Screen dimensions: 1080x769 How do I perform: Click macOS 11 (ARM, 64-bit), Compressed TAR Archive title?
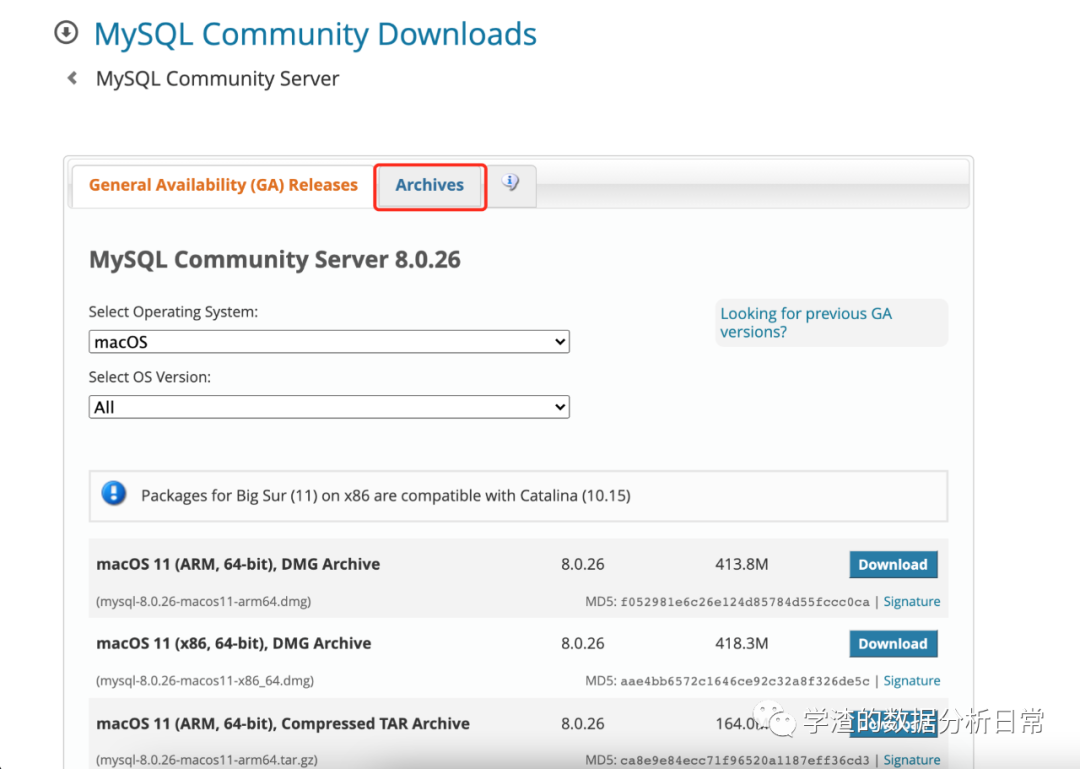(x=283, y=724)
